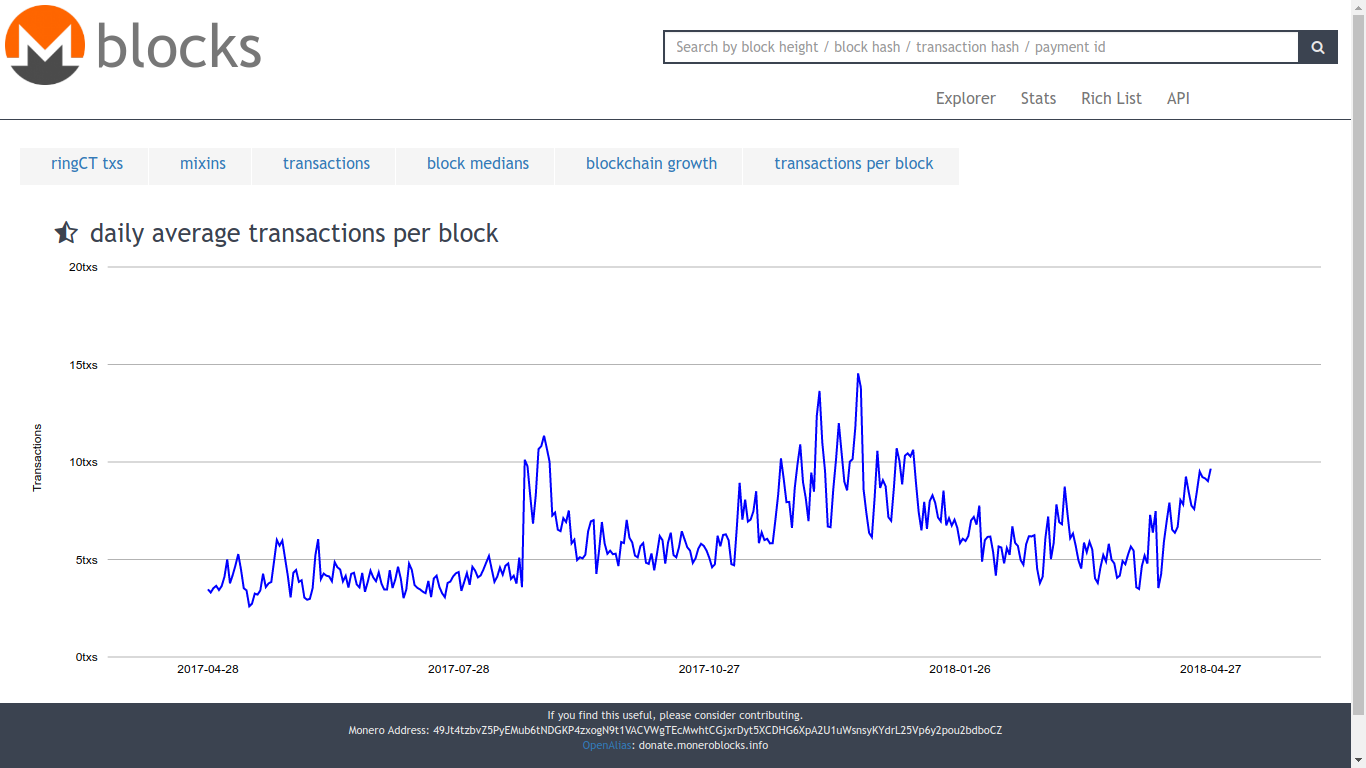Click the Monero logo icon

click(x=45, y=45)
